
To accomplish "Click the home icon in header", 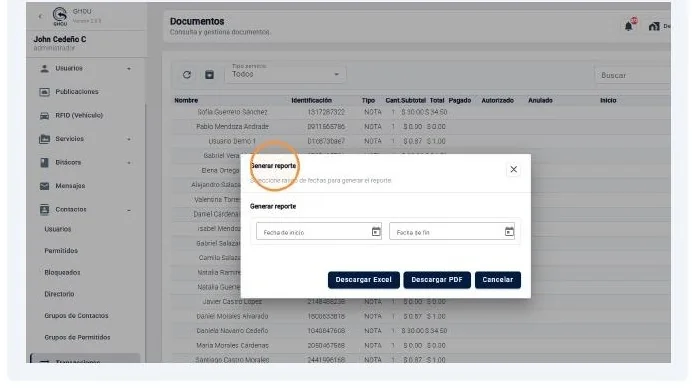I will [x=654, y=27].
